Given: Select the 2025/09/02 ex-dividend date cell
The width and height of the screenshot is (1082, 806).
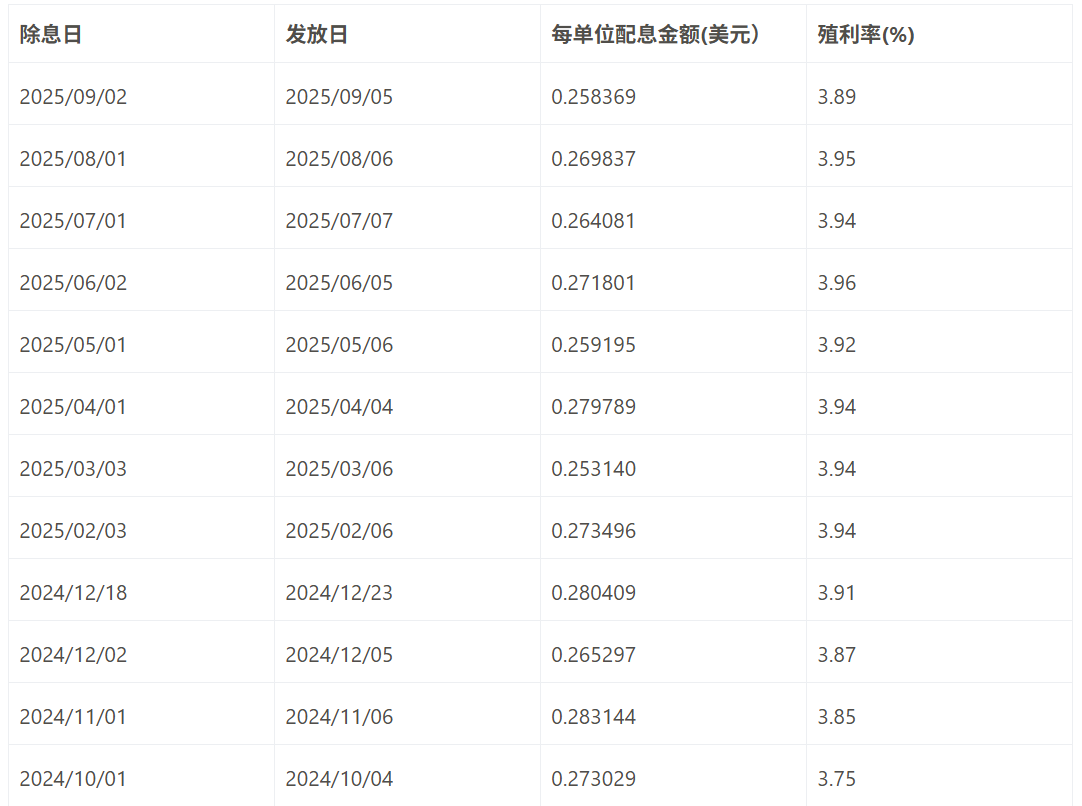Looking at the screenshot, I should (x=71, y=96).
